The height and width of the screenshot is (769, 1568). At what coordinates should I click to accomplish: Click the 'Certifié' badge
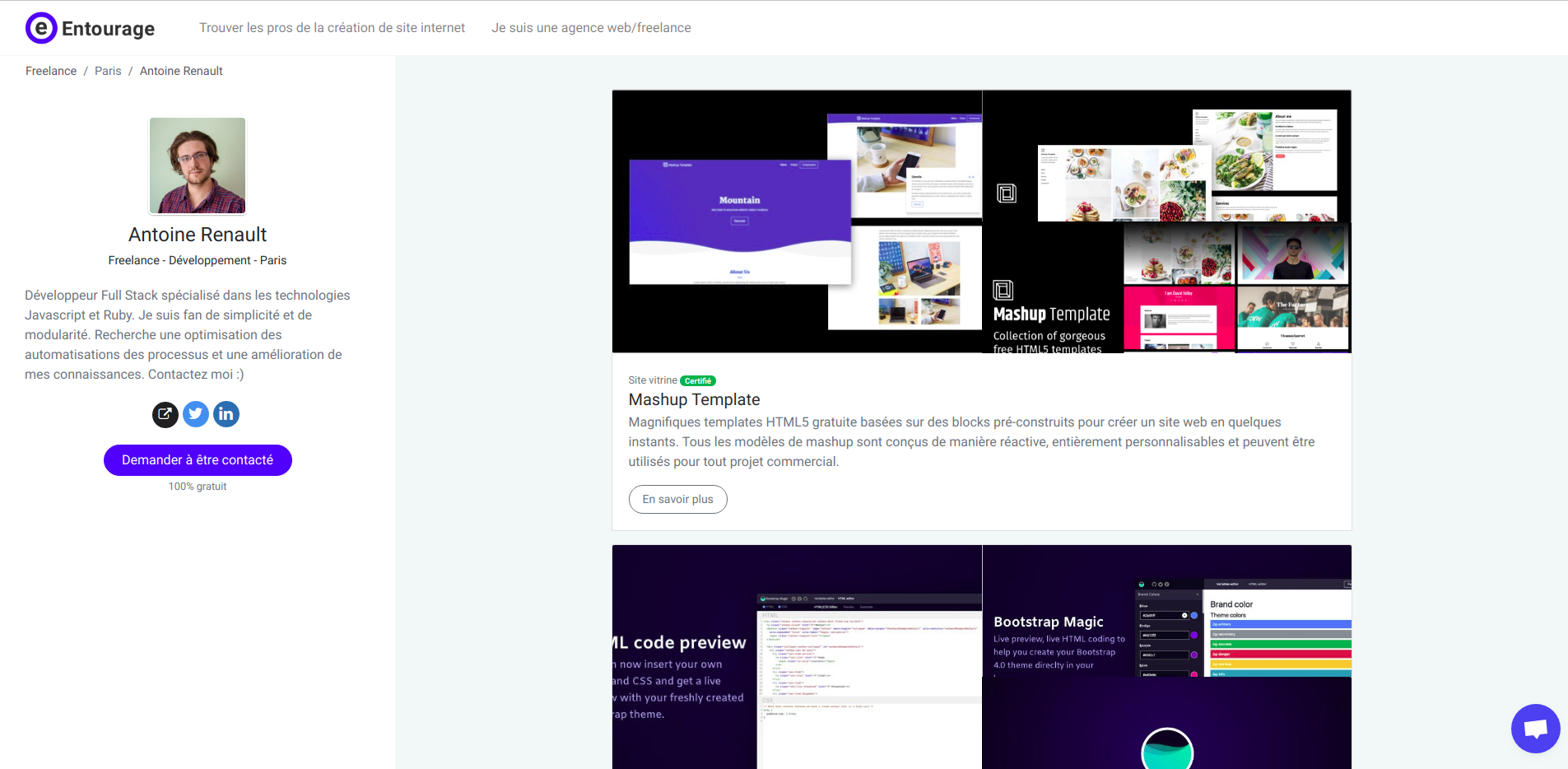(x=698, y=380)
